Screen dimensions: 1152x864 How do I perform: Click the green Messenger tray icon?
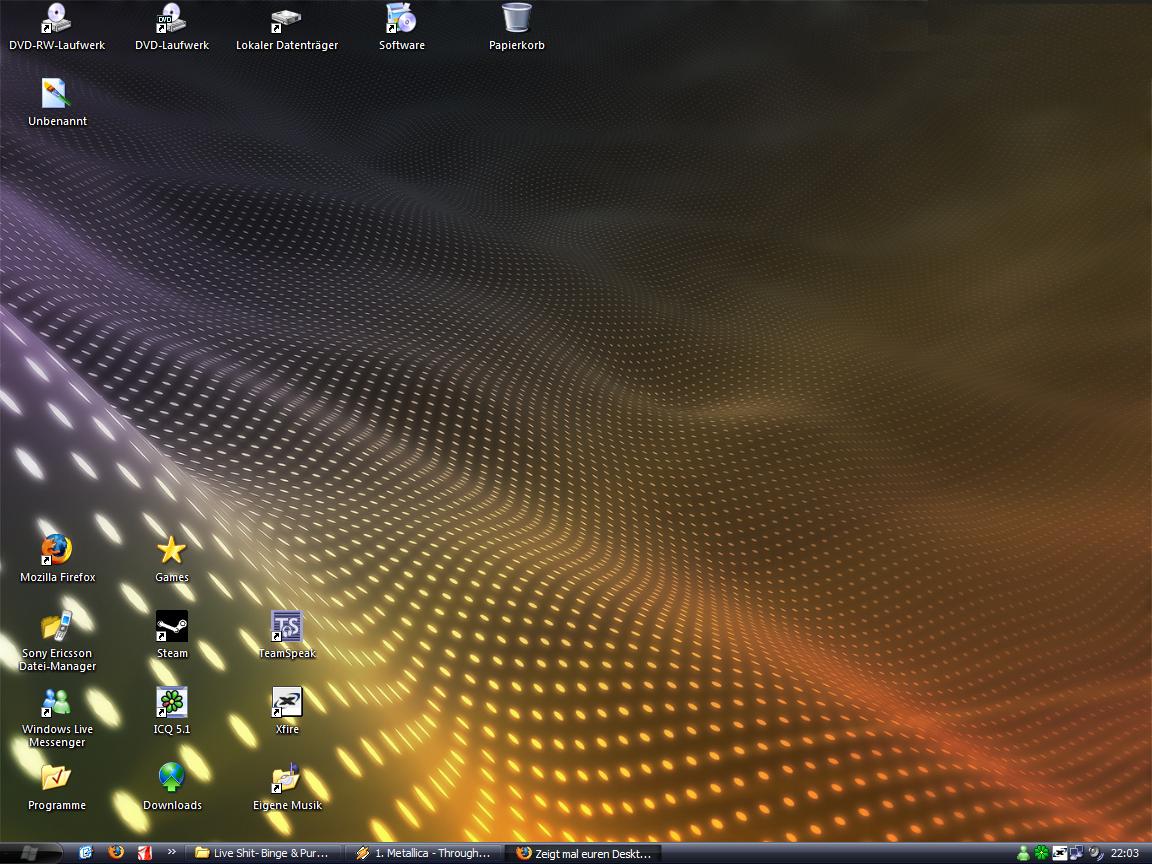pyautogui.click(x=1023, y=853)
